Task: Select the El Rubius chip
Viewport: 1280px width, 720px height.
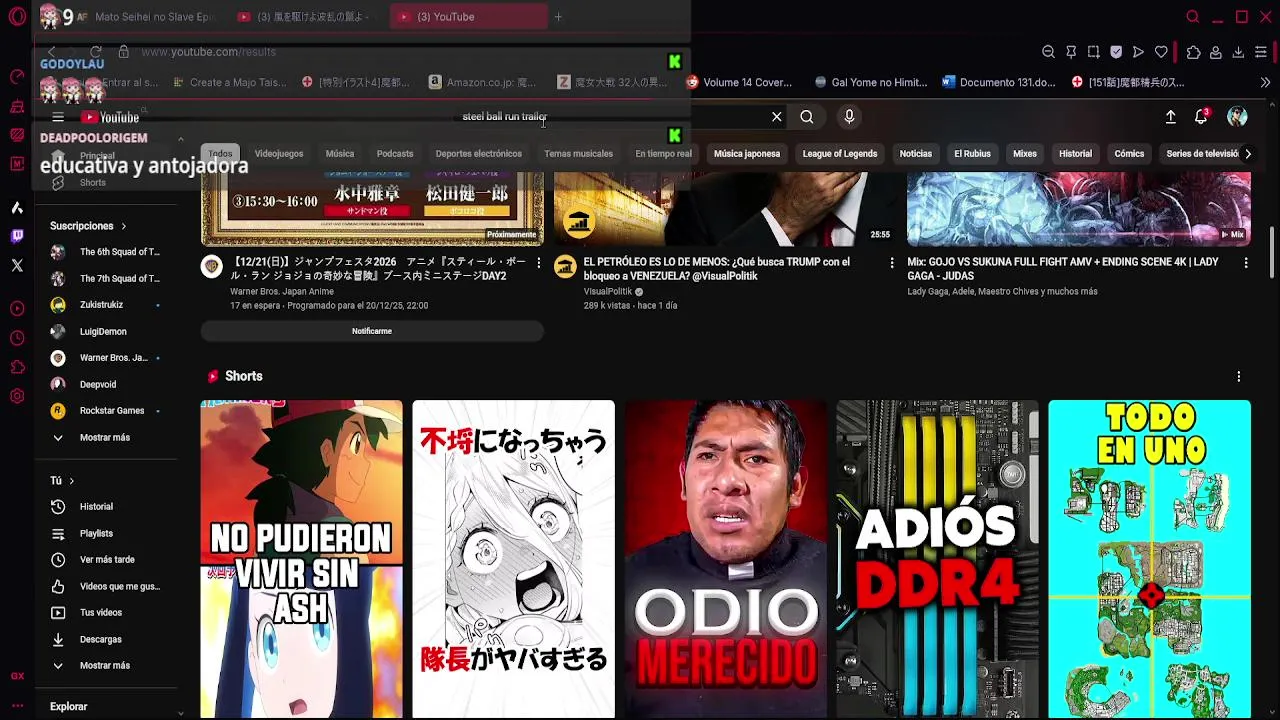Action: (x=972, y=154)
